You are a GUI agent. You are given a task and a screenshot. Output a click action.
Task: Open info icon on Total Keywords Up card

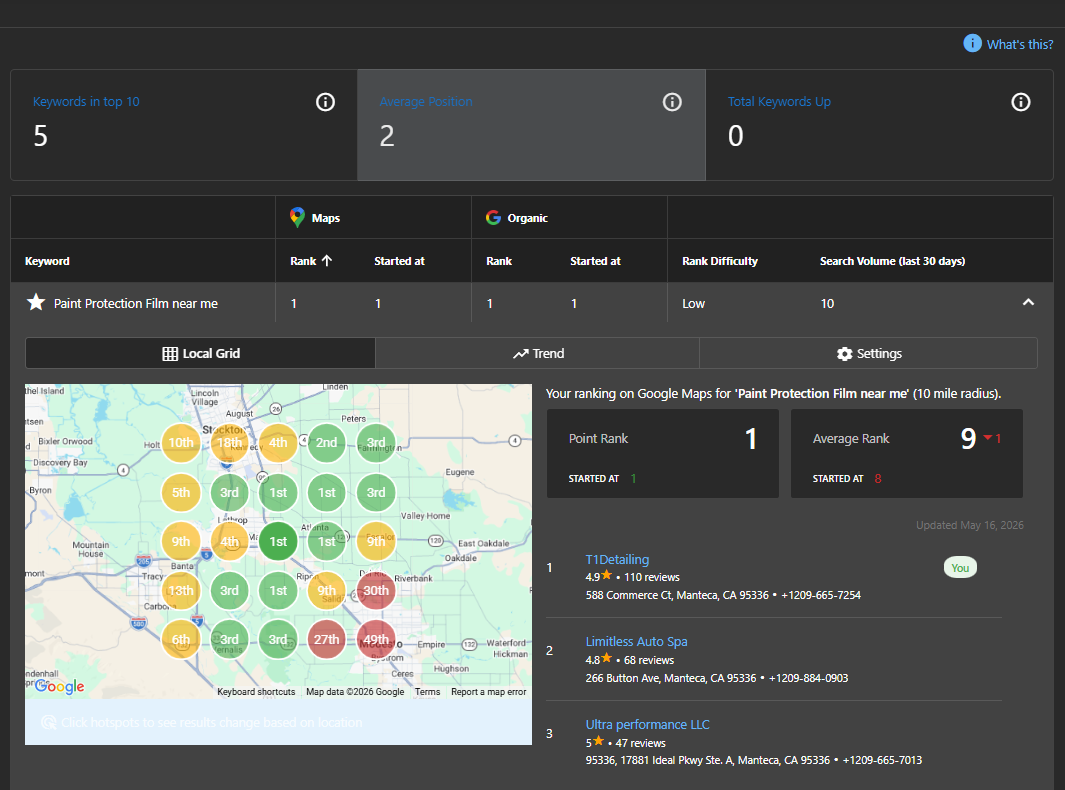pyautogui.click(x=1020, y=102)
